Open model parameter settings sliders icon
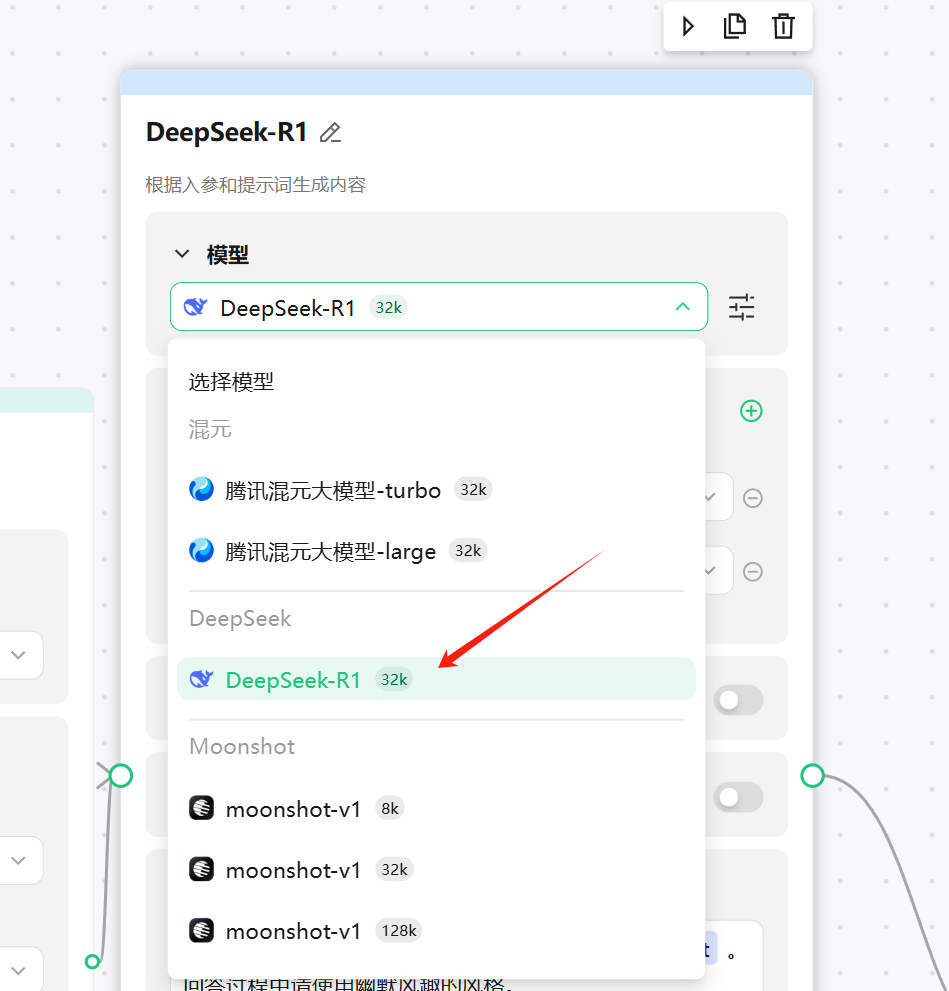This screenshot has width=949, height=991. (x=741, y=307)
